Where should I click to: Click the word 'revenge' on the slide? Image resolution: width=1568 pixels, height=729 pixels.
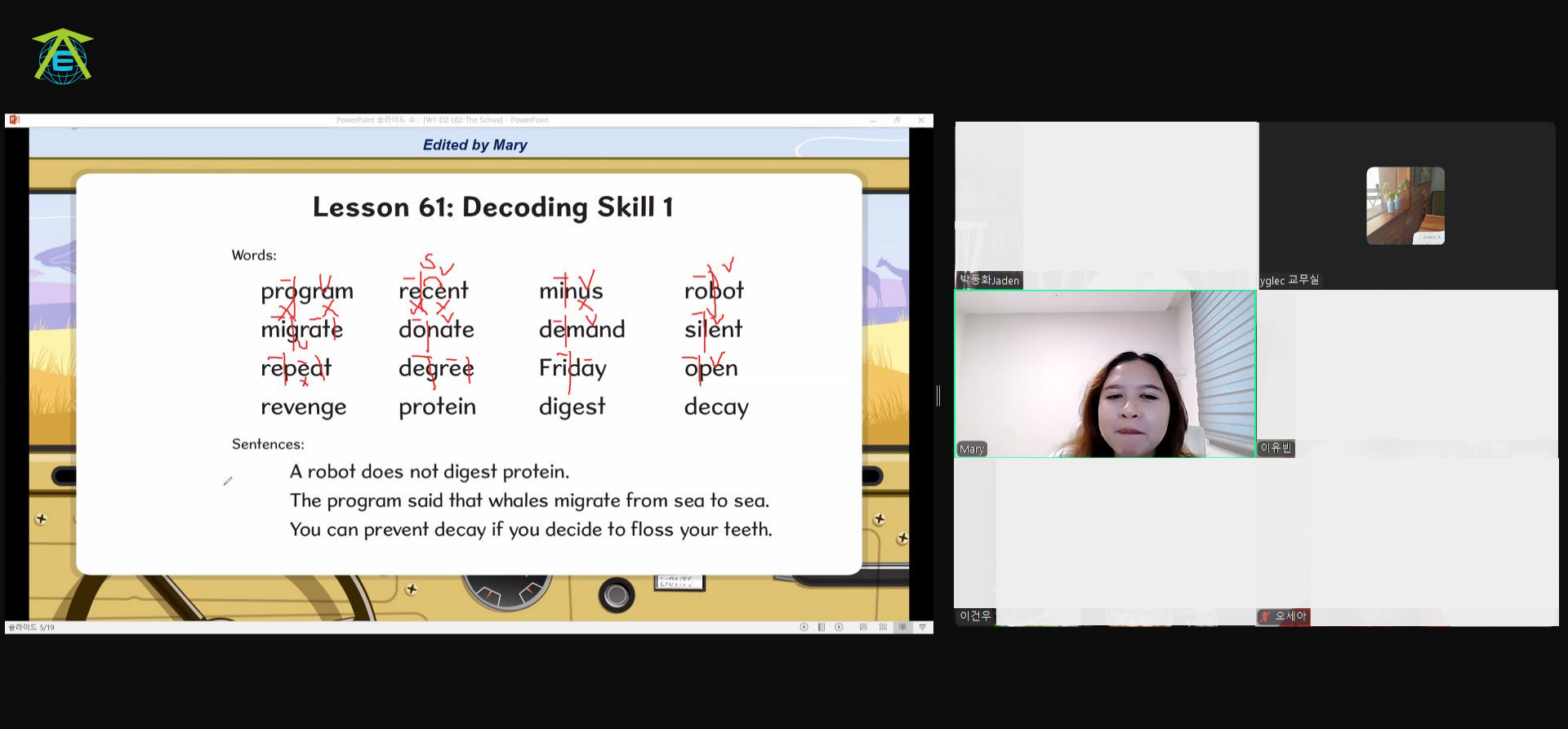pos(304,407)
